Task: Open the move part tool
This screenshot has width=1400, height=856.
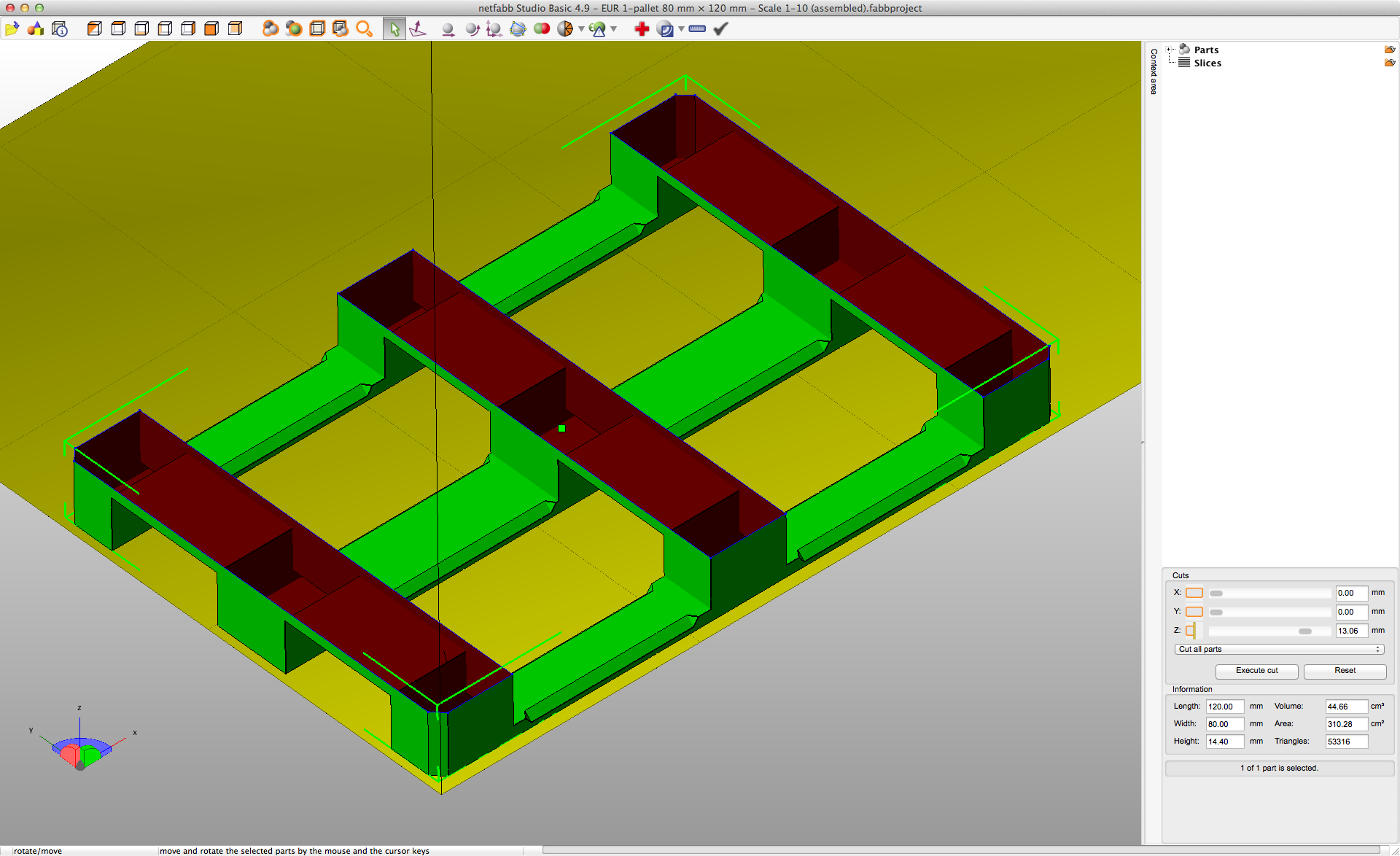Action: pyautogui.click(x=448, y=28)
